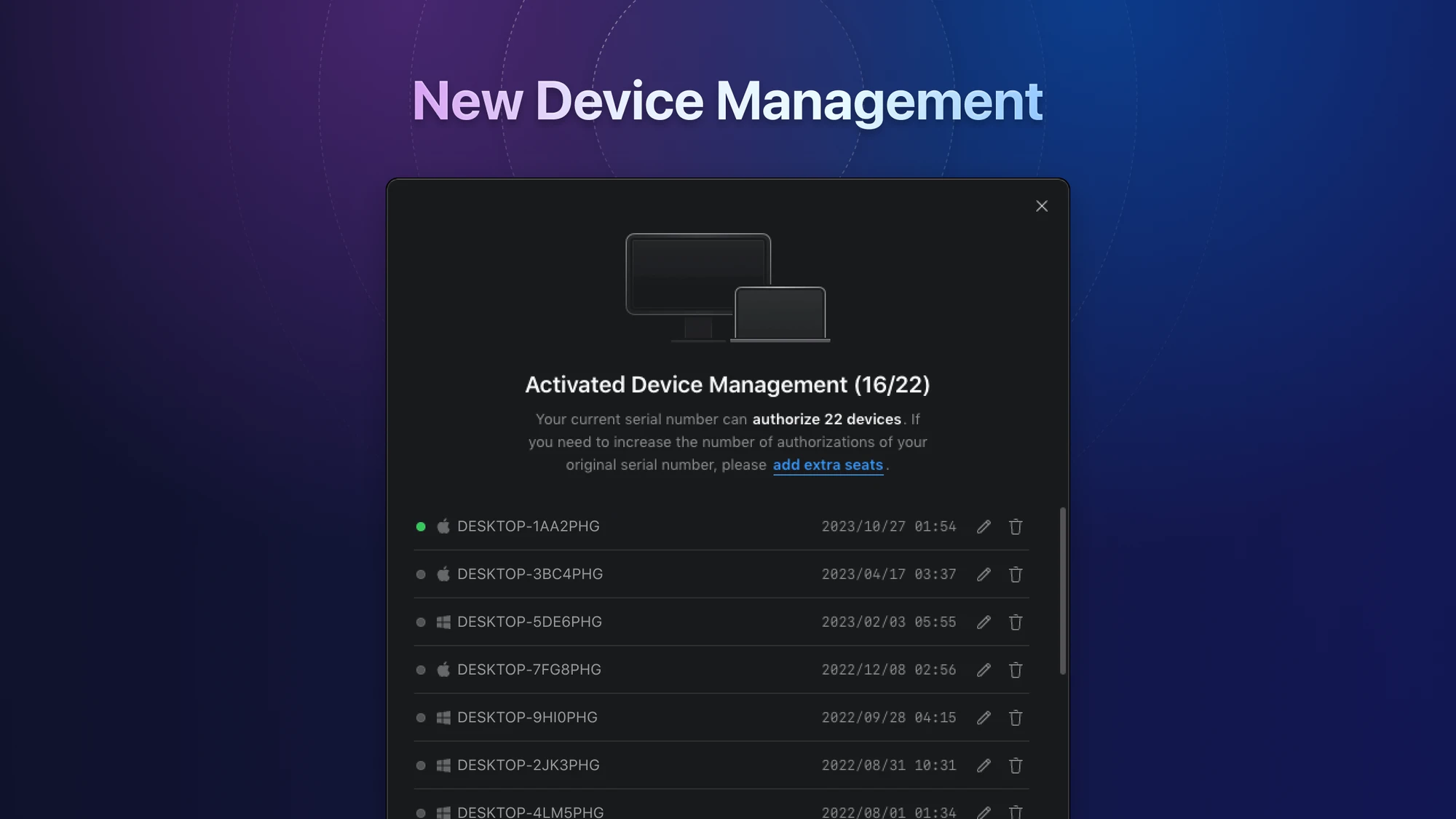This screenshot has height=819, width=1456.
Task: Click timestamp 2023/02/03 05:55
Action: click(889, 622)
